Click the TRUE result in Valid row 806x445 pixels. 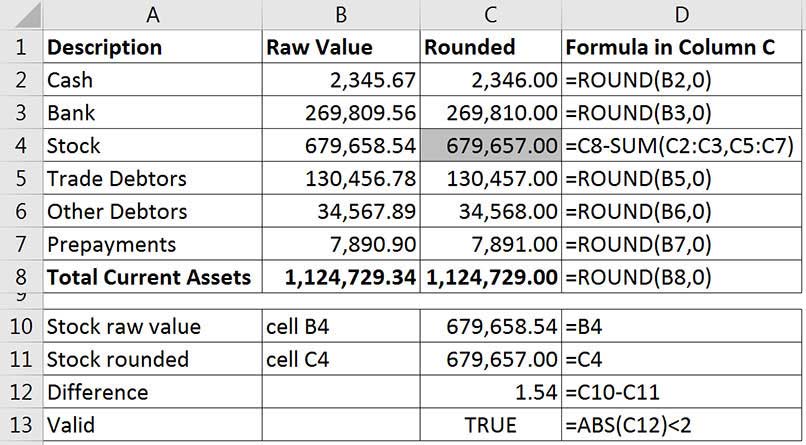coord(491,425)
